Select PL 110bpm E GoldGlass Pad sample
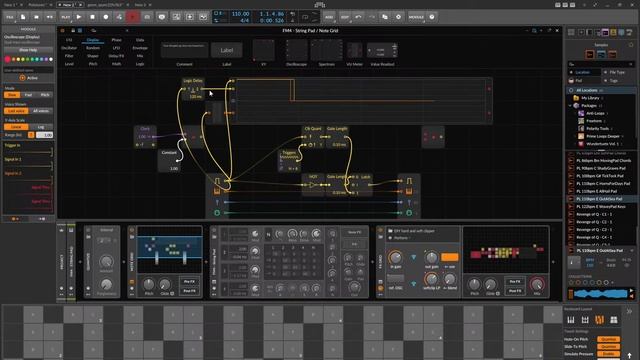 click(599, 199)
